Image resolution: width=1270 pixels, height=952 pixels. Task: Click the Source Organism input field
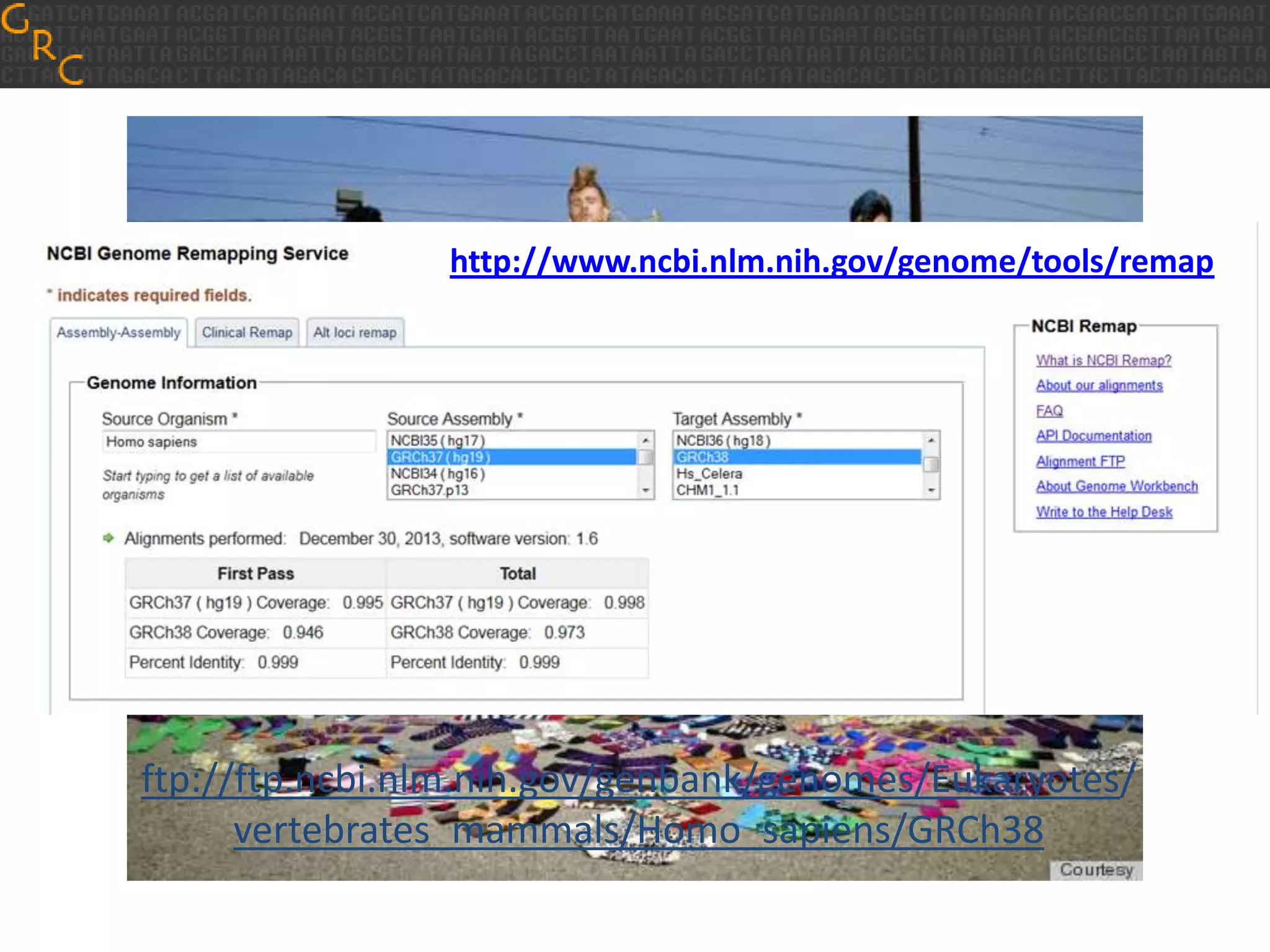point(239,442)
